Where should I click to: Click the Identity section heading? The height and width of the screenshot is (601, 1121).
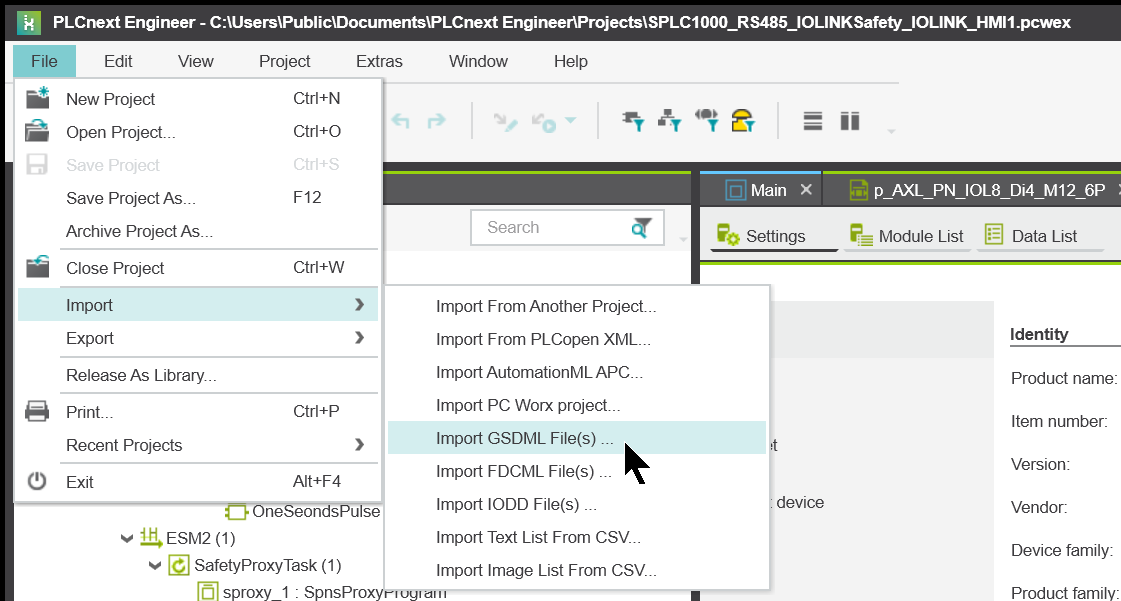point(1039,334)
